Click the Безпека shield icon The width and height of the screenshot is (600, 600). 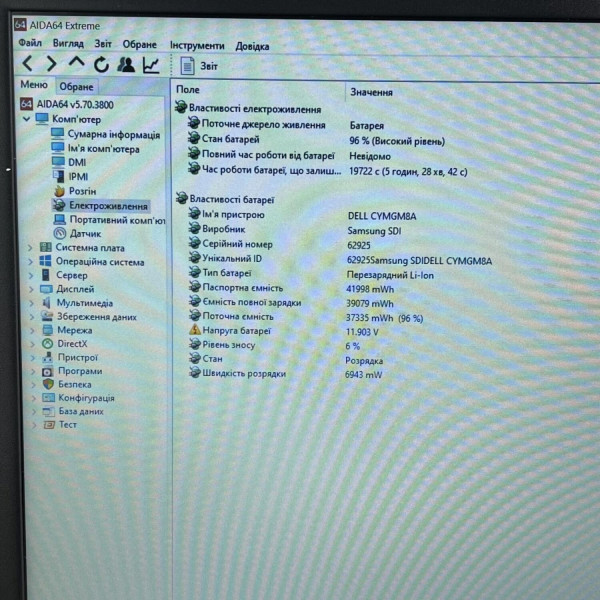point(48,384)
